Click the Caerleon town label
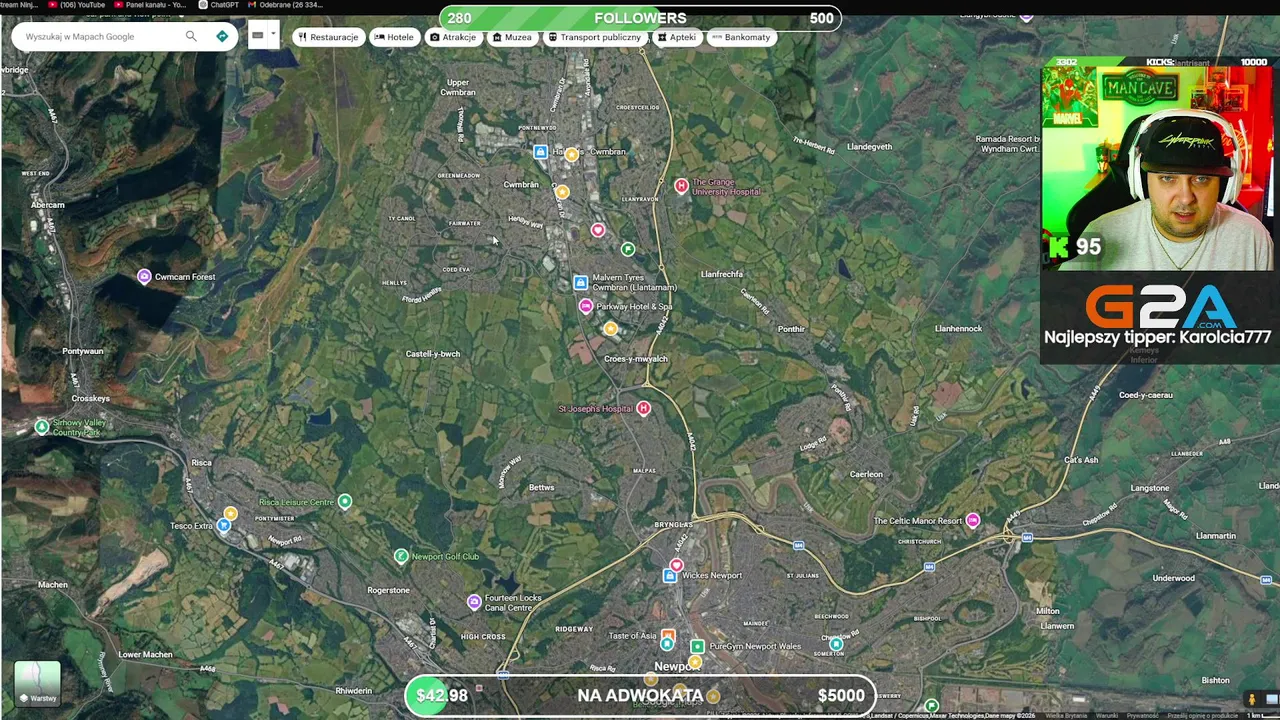The image size is (1280, 720). coord(866,474)
